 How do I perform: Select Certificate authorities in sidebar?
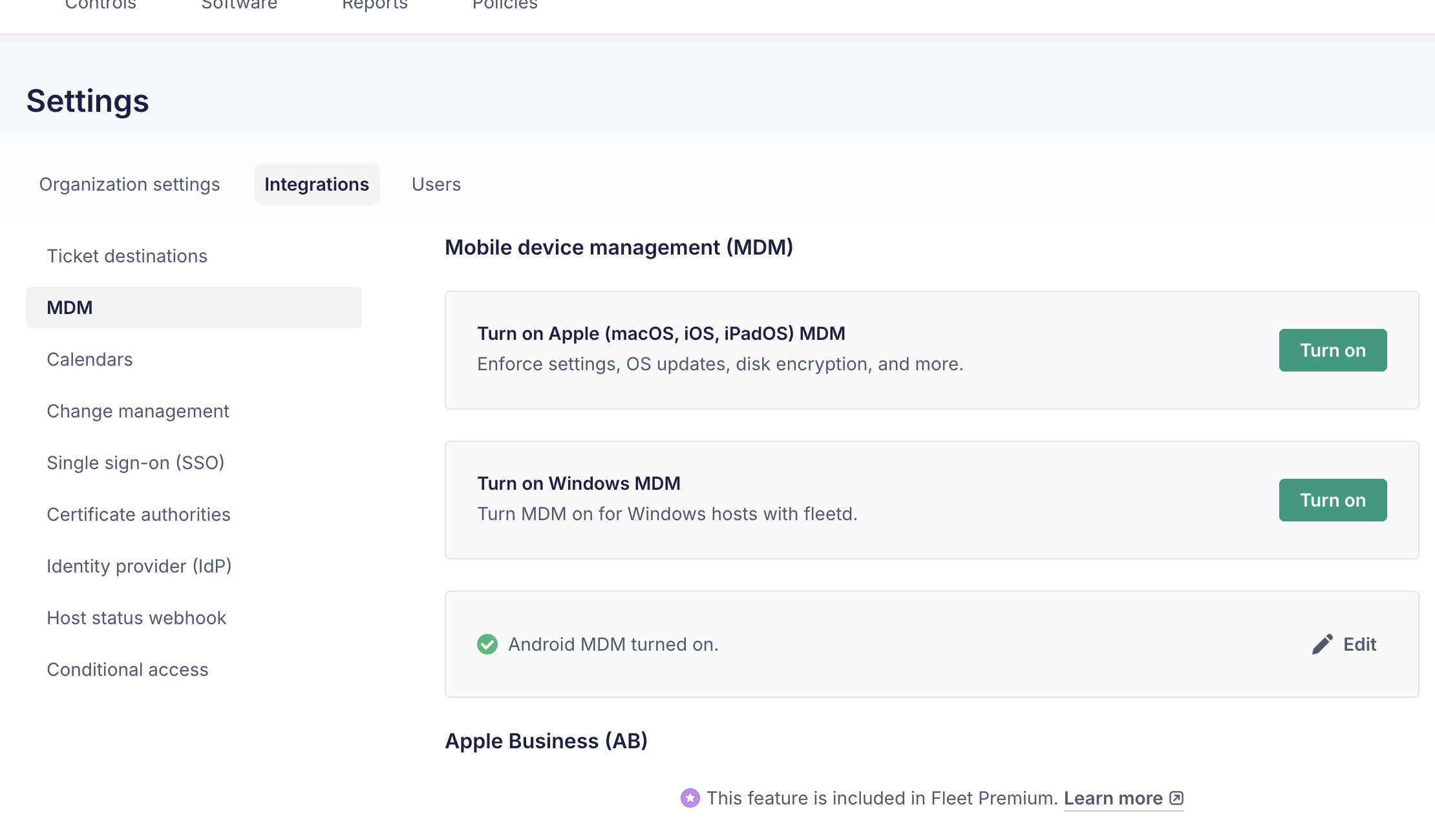coord(194,514)
